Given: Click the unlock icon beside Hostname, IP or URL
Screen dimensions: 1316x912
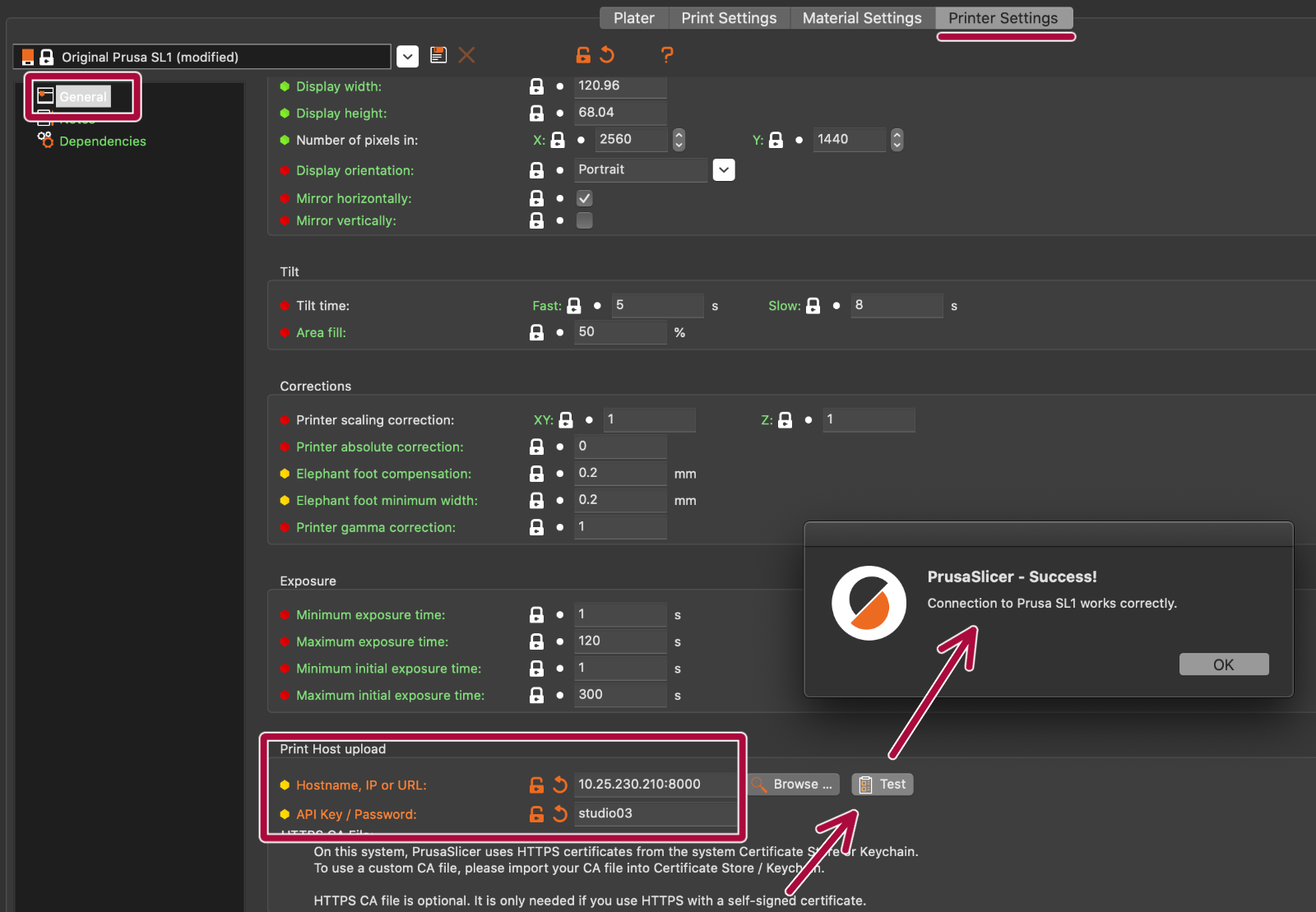Looking at the screenshot, I should (536, 785).
